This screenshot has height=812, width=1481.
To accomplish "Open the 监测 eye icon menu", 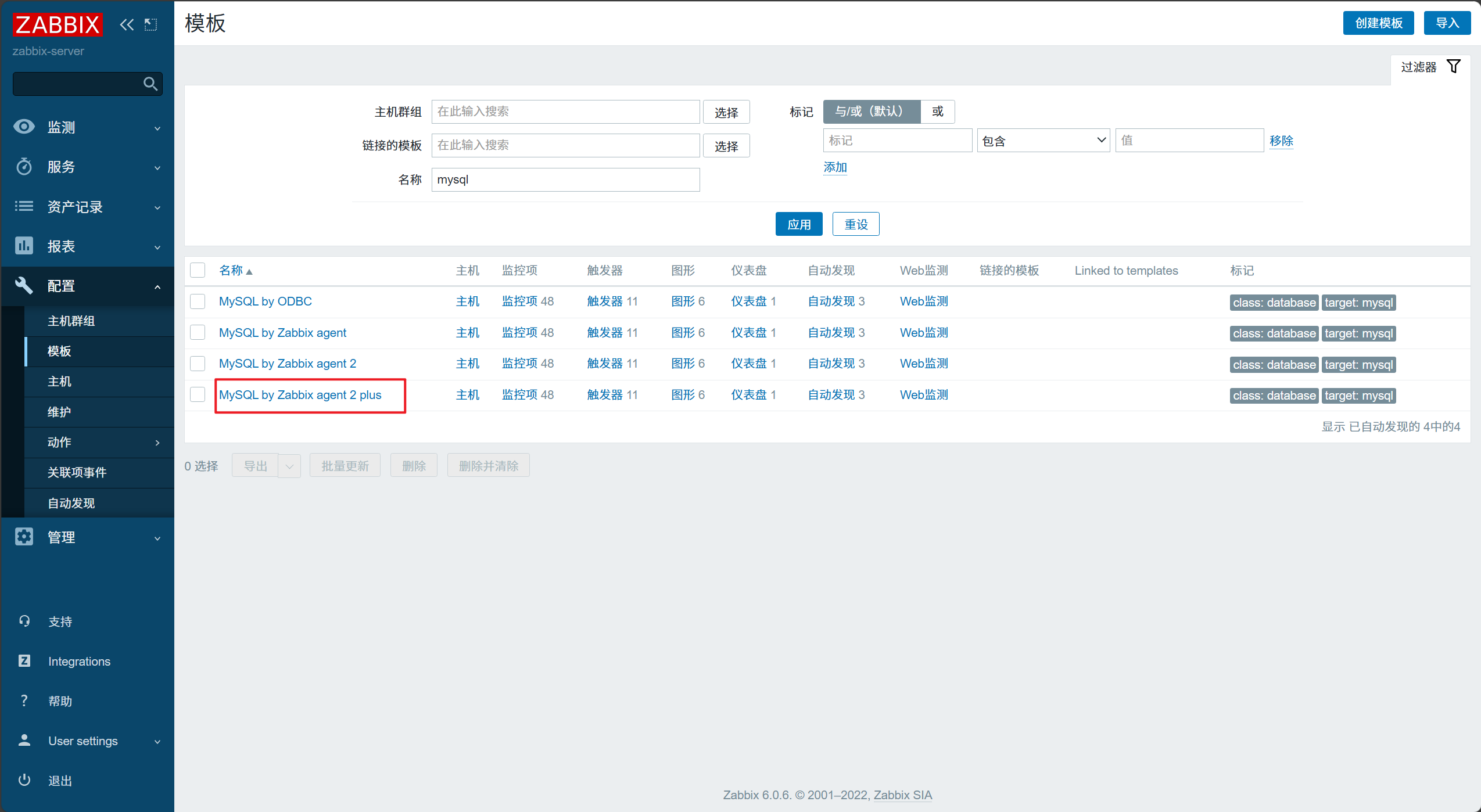I will point(24,127).
